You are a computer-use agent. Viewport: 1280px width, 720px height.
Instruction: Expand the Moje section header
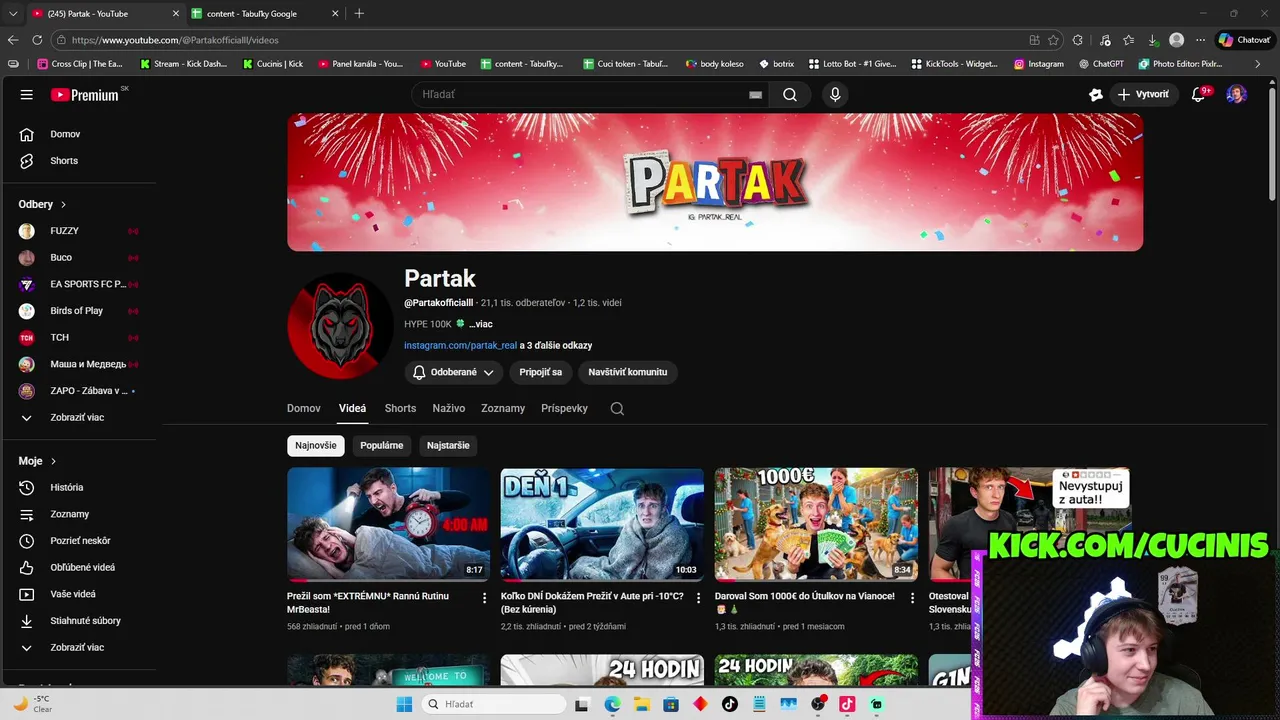point(37,461)
